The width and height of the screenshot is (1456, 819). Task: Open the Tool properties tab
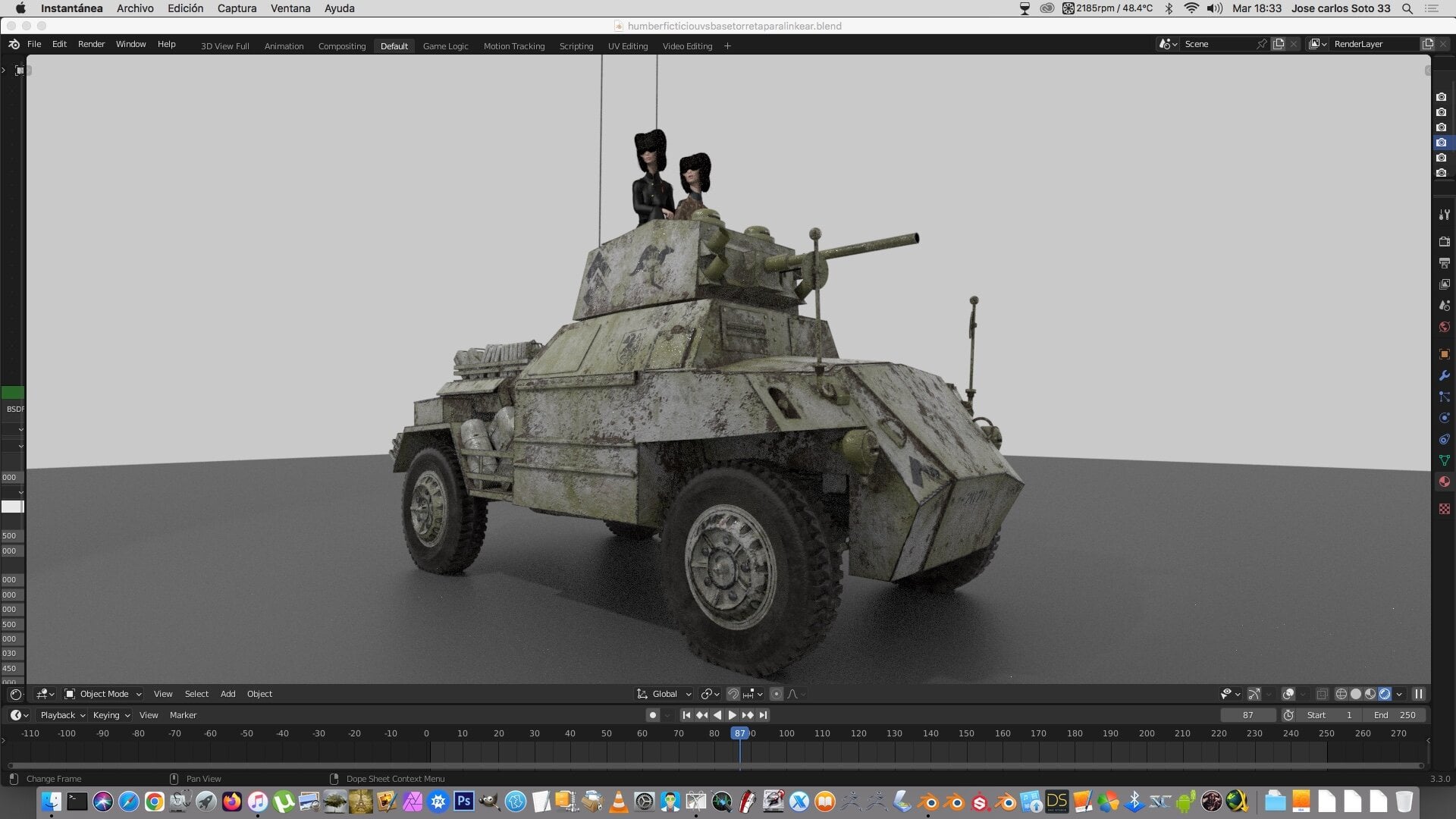tap(1444, 215)
